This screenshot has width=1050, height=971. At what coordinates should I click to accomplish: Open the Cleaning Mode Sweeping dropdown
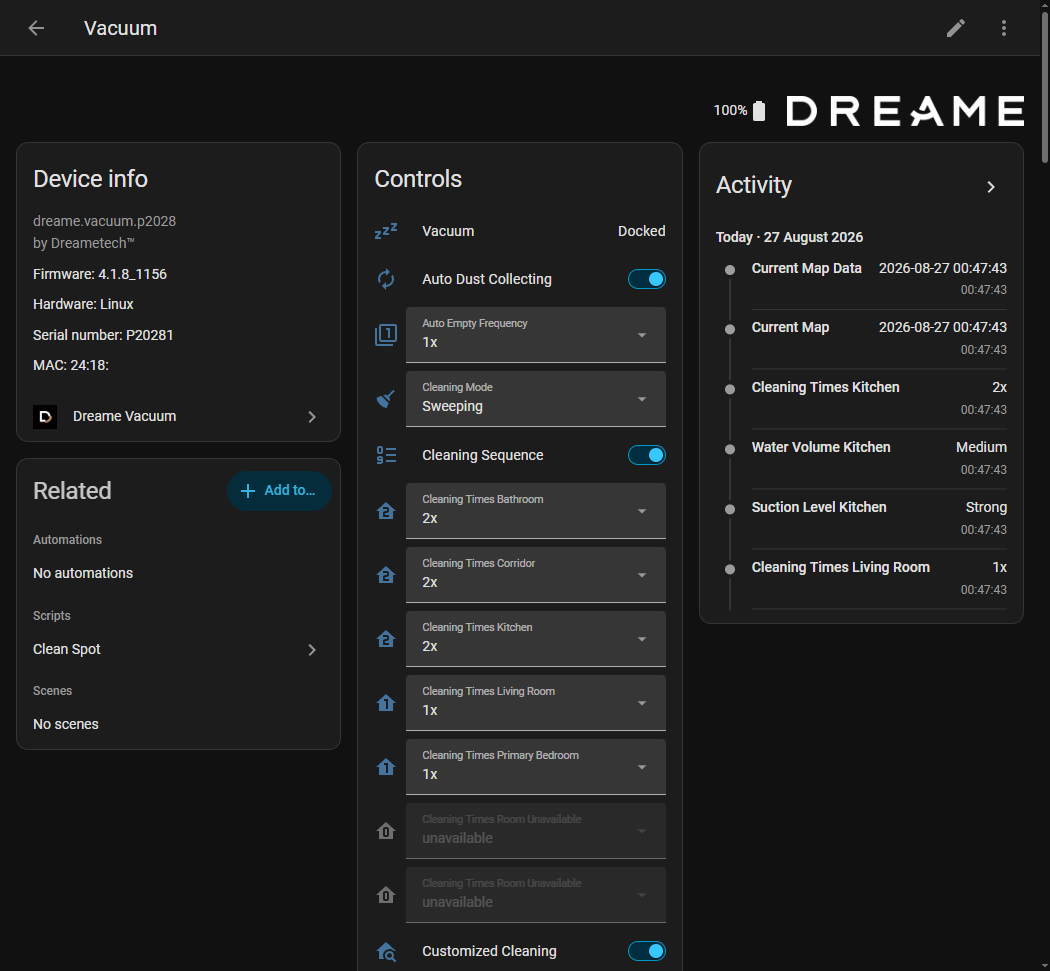[x=536, y=398]
